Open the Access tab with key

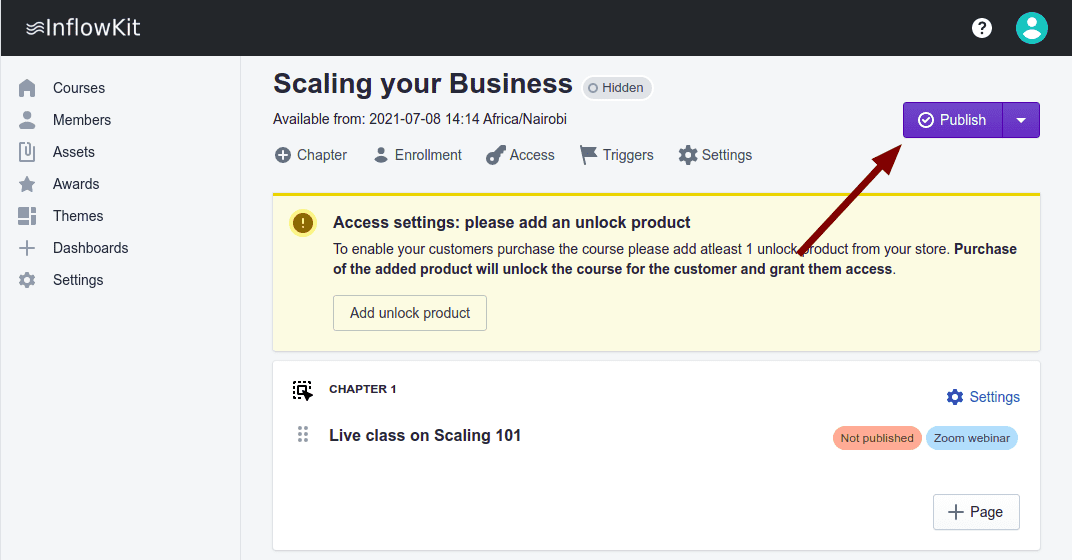pos(520,155)
